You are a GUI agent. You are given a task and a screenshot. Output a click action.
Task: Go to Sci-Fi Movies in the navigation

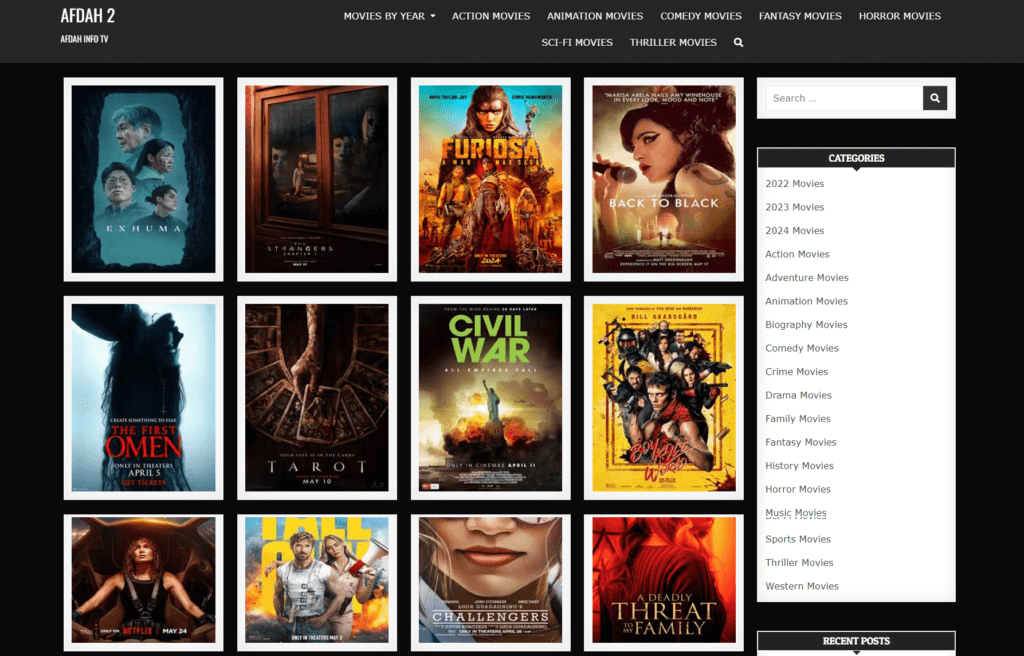pyautogui.click(x=577, y=43)
